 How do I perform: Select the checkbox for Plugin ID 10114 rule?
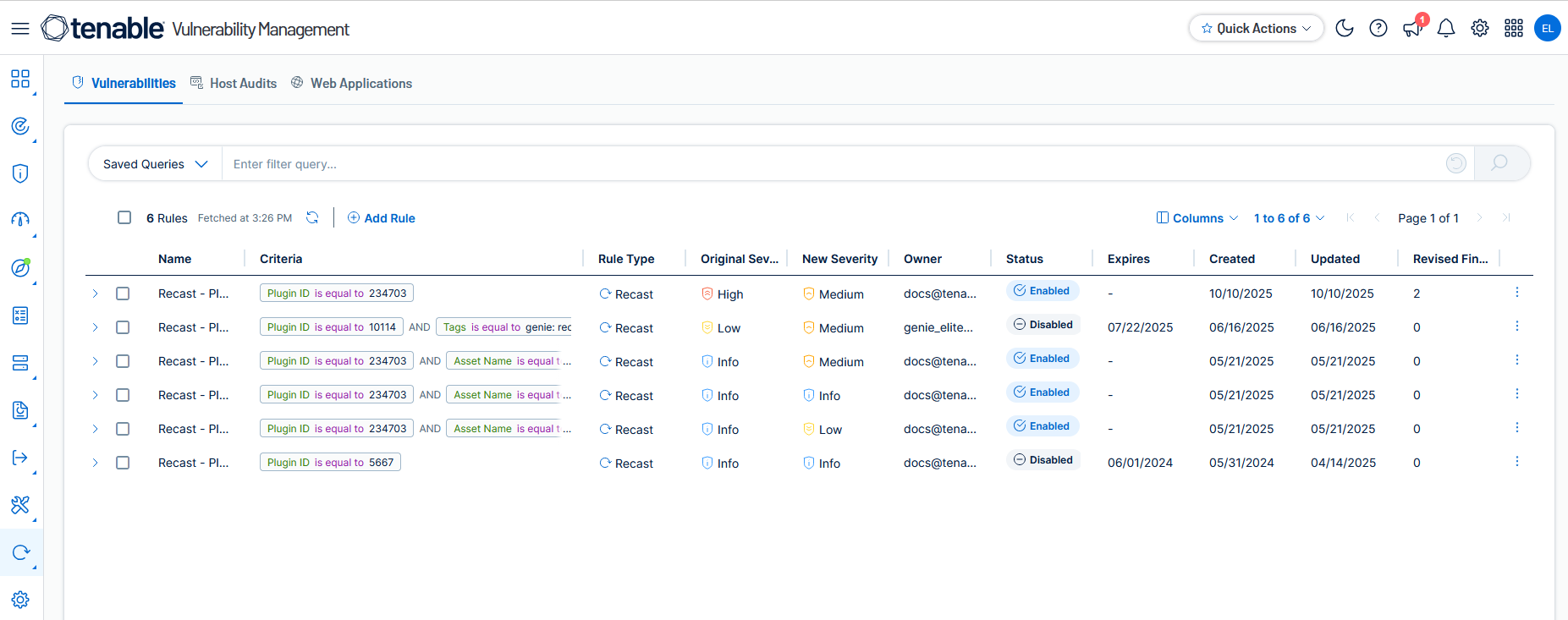(123, 327)
